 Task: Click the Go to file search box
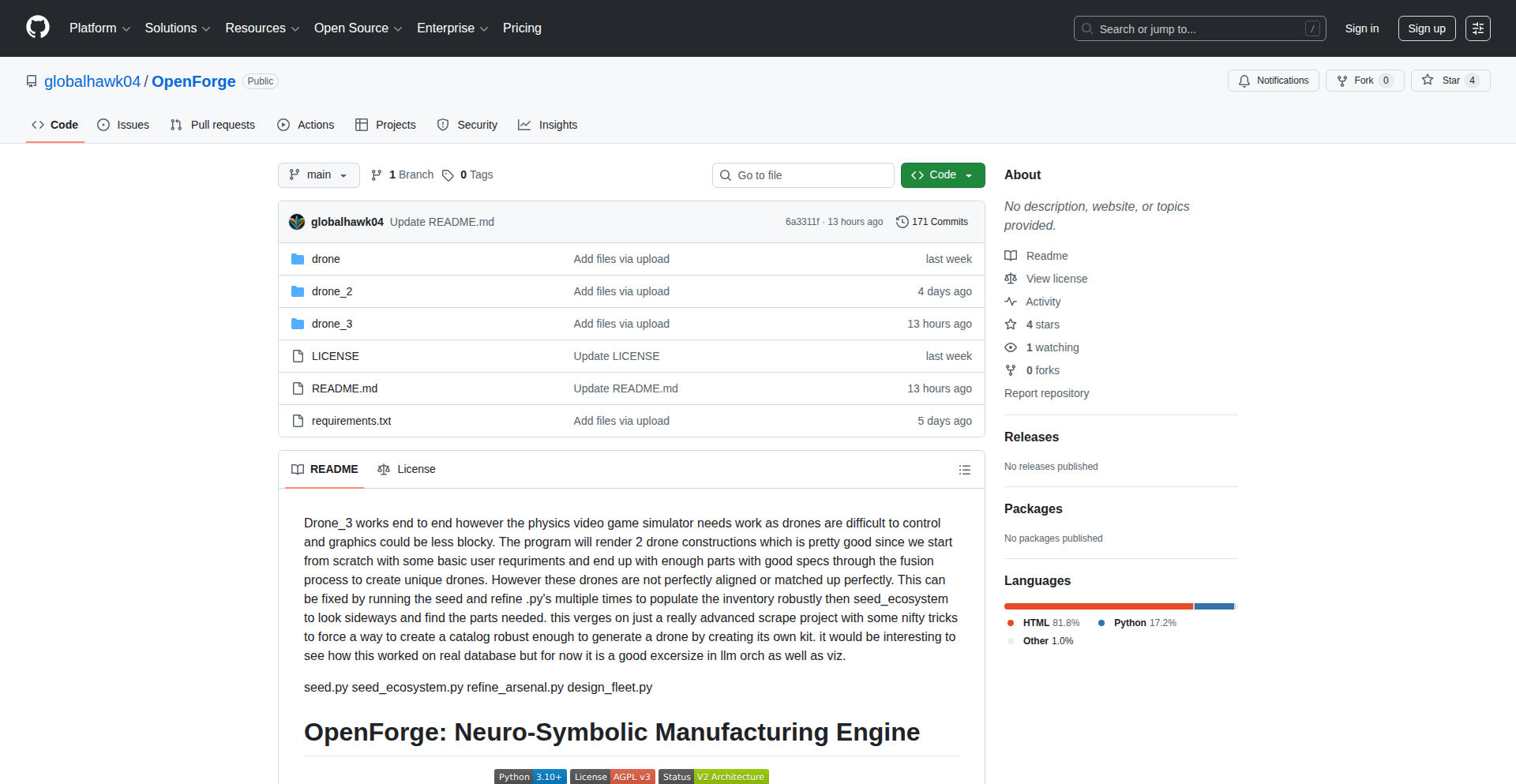pos(803,174)
